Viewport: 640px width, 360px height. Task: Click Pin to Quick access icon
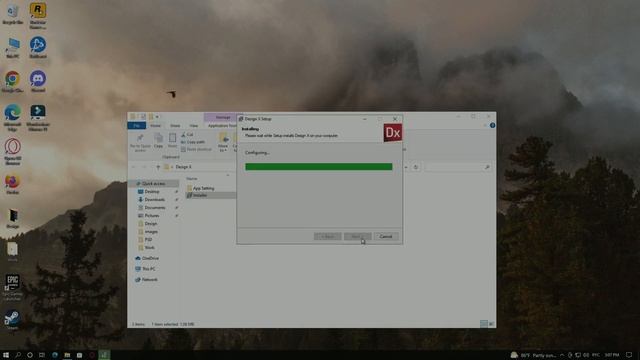pyautogui.click(x=140, y=142)
